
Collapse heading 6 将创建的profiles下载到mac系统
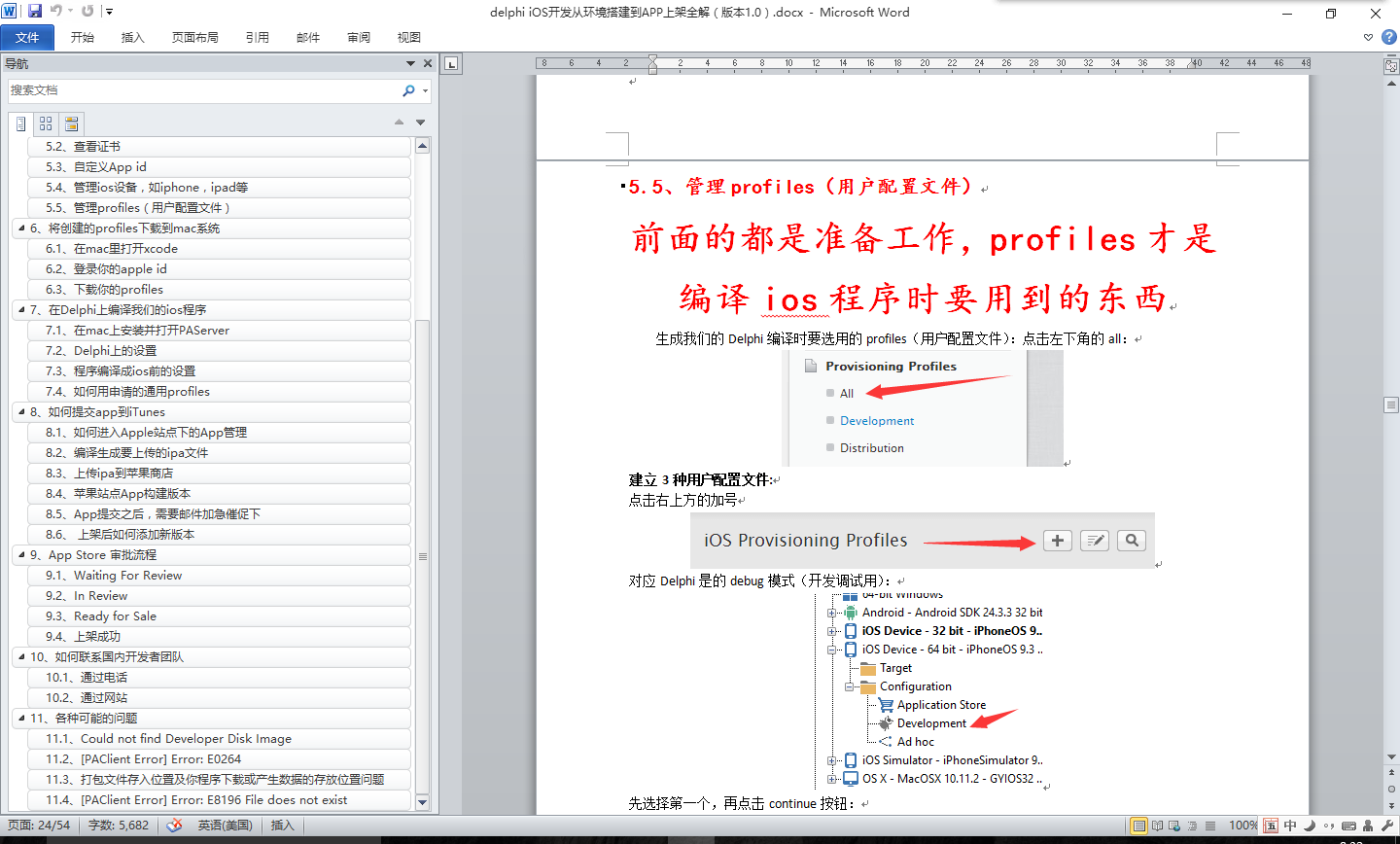point(21,229)
